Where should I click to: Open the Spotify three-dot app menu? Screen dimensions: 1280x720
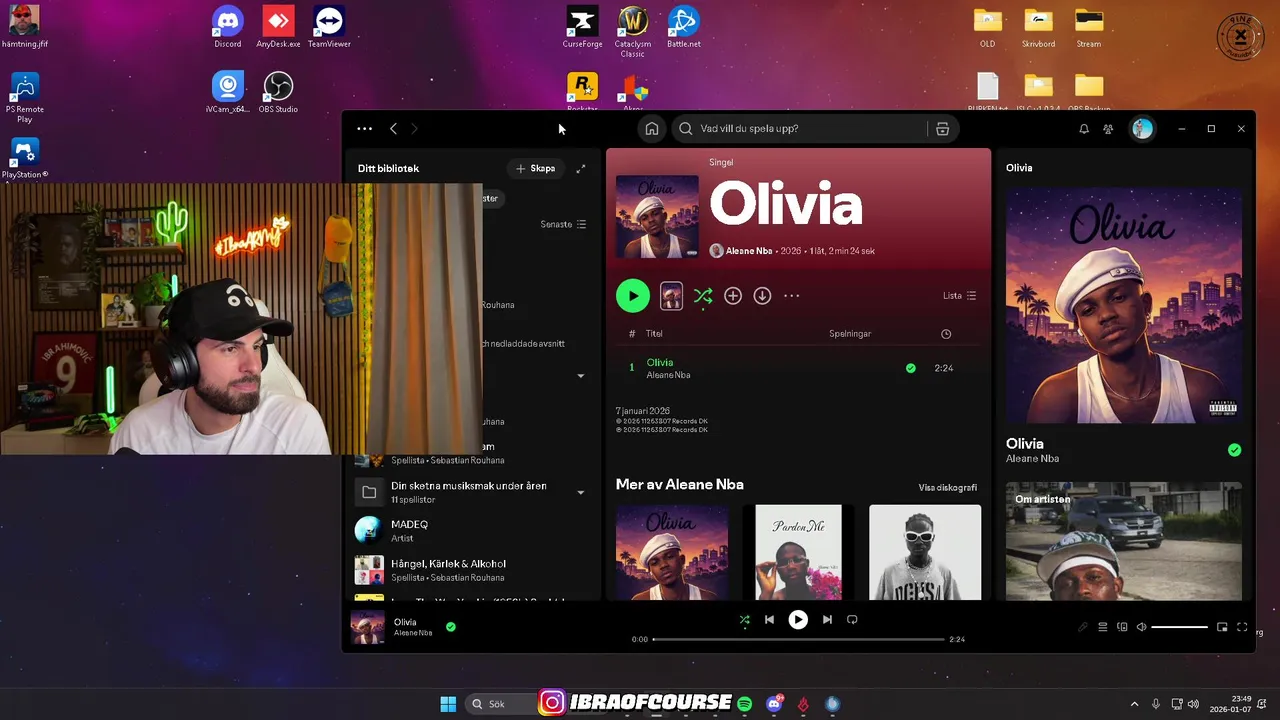click(x=364, y=129)
